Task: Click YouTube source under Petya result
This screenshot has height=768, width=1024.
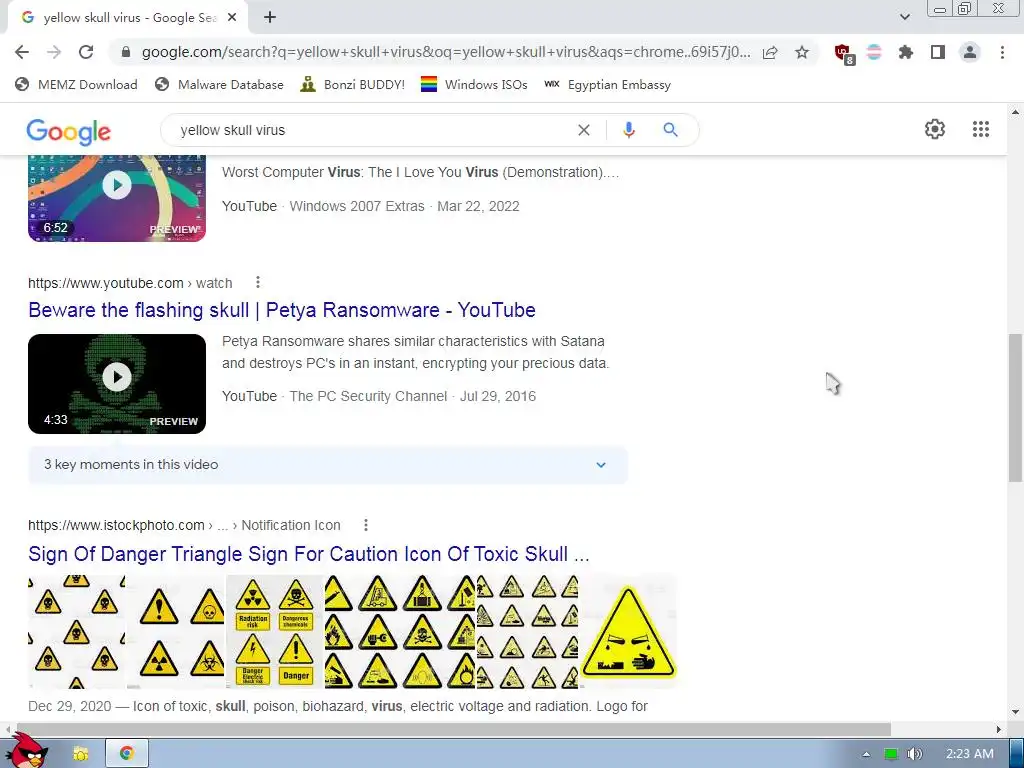Action: click(249, 396)
